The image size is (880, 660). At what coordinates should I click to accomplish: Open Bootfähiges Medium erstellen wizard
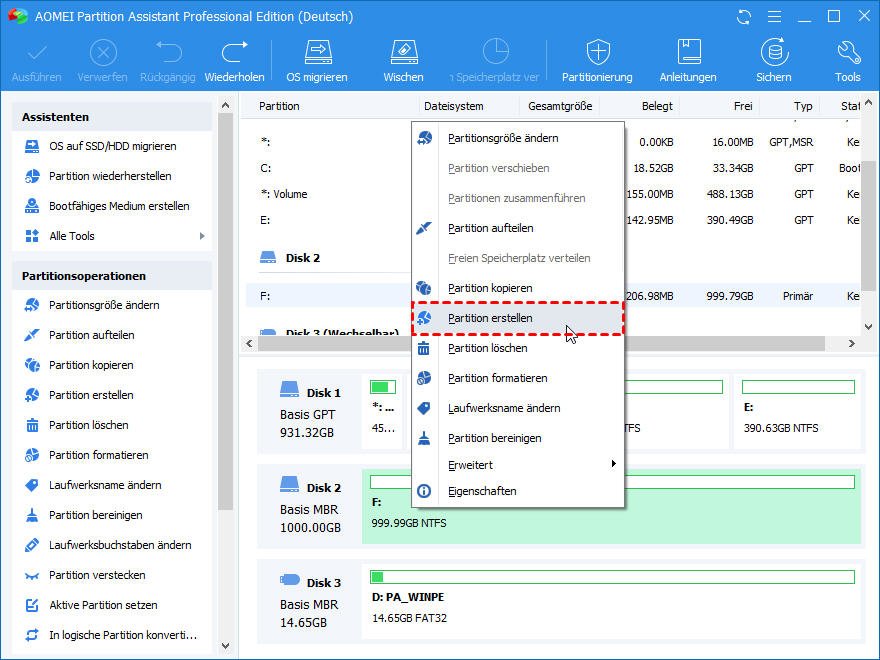[x=119, y=206]
